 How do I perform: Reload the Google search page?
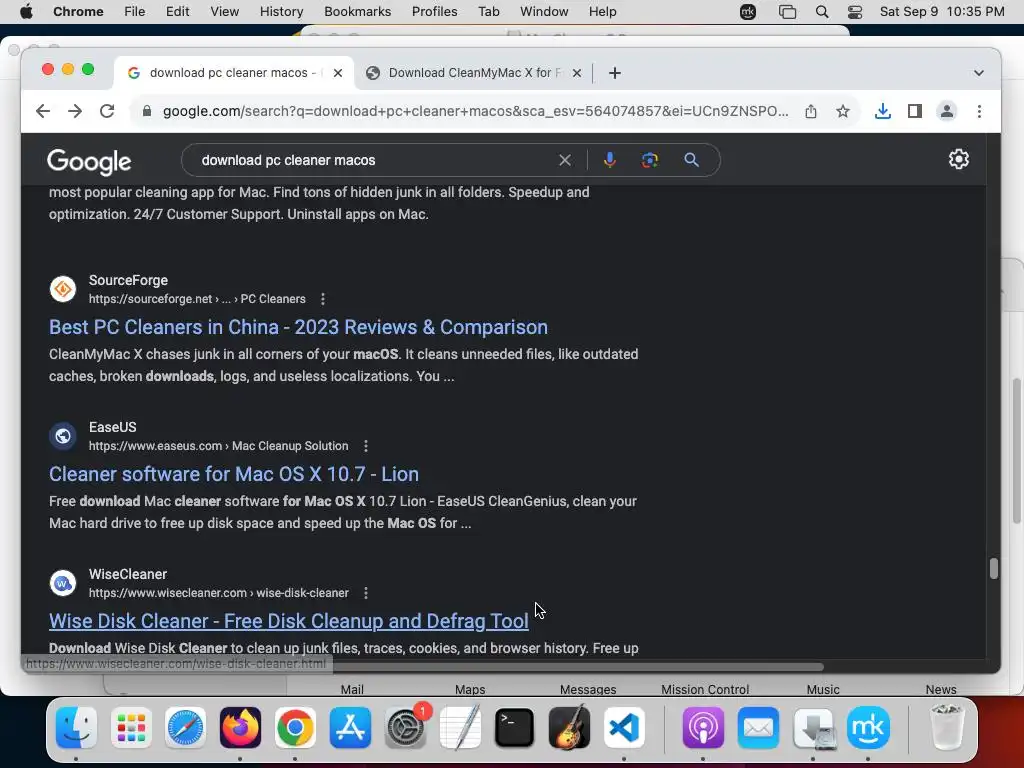107,111
